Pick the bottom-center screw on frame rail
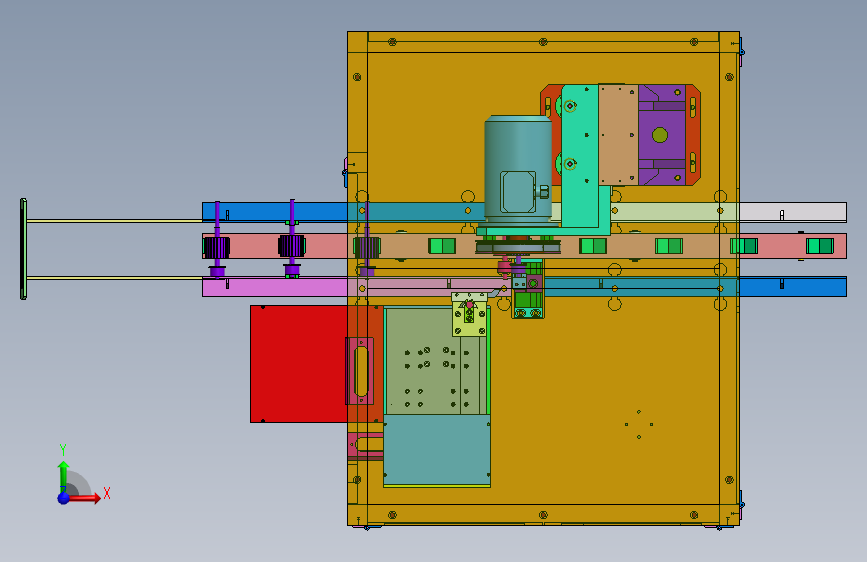Image resolution: width=867 pixels, height=562 pixels. pyautogui.click(x=543, y=515)
